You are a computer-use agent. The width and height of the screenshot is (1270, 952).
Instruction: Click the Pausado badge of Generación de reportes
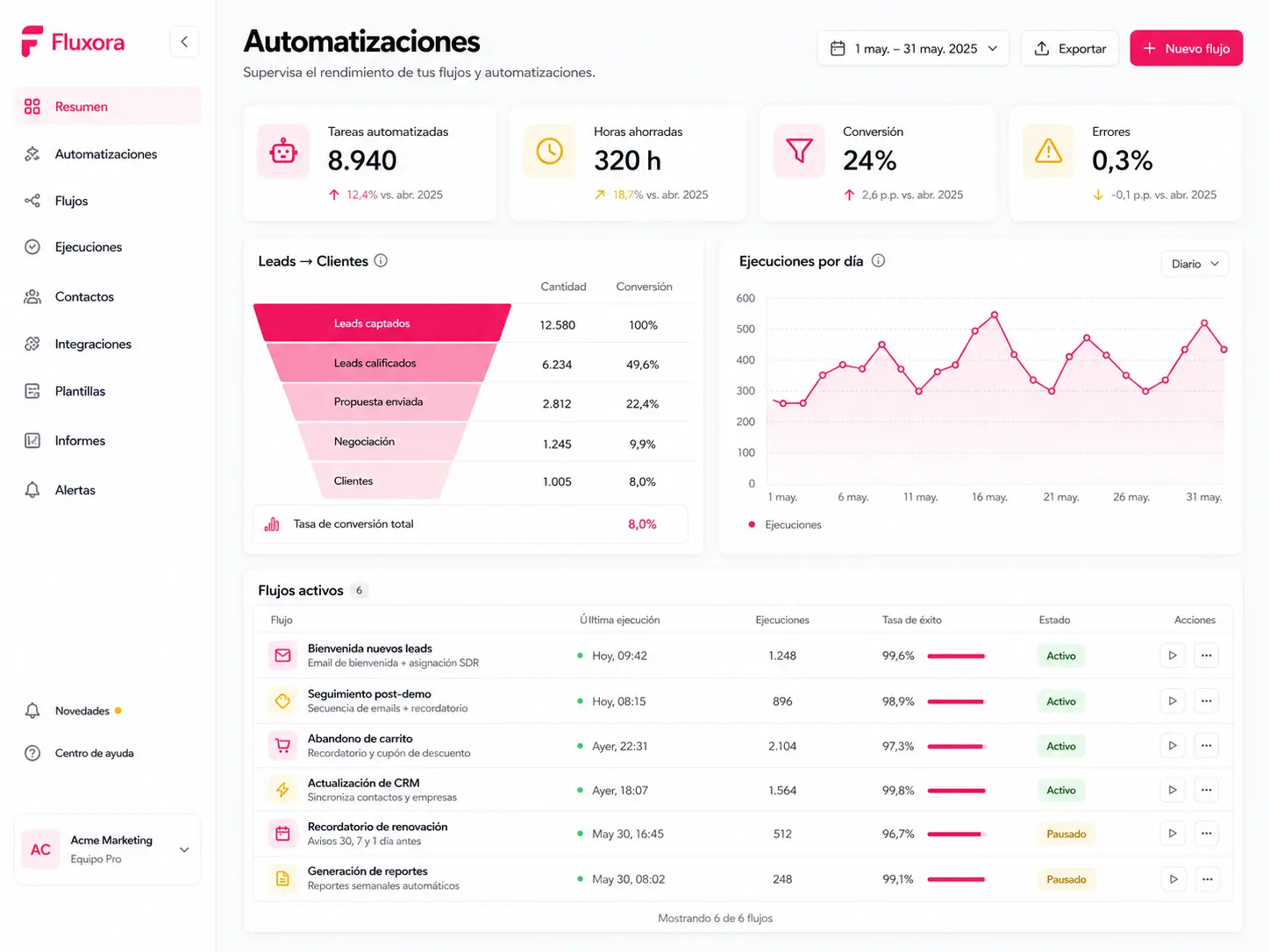pos(1066,879)
